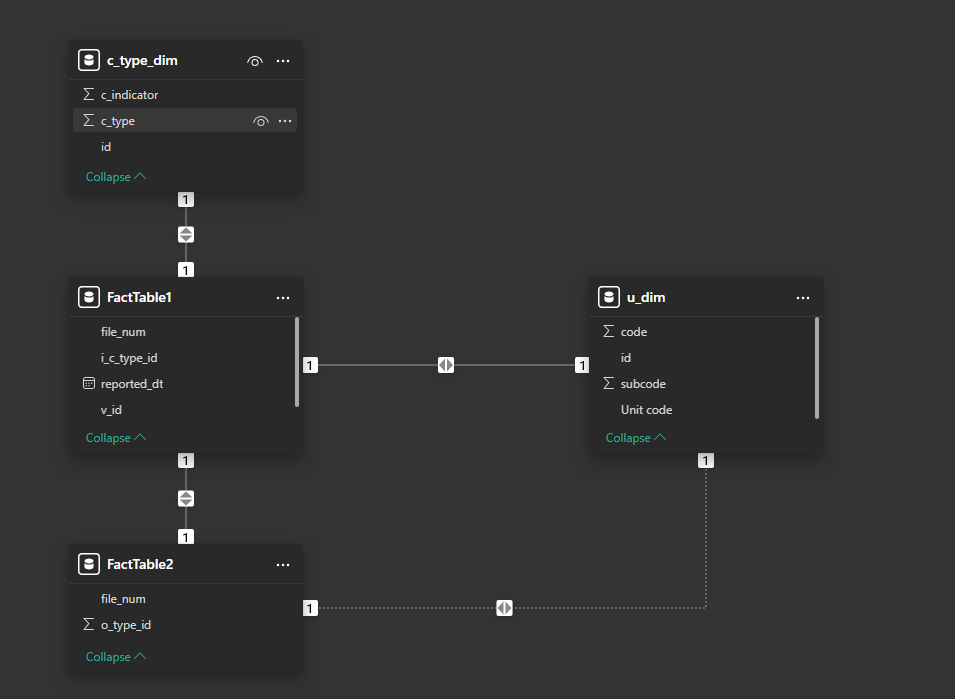The height and width of the screenshot is (699, 955).
Task: Click cardinality 1 marker below c_type_dim
Action: [186, 199]
